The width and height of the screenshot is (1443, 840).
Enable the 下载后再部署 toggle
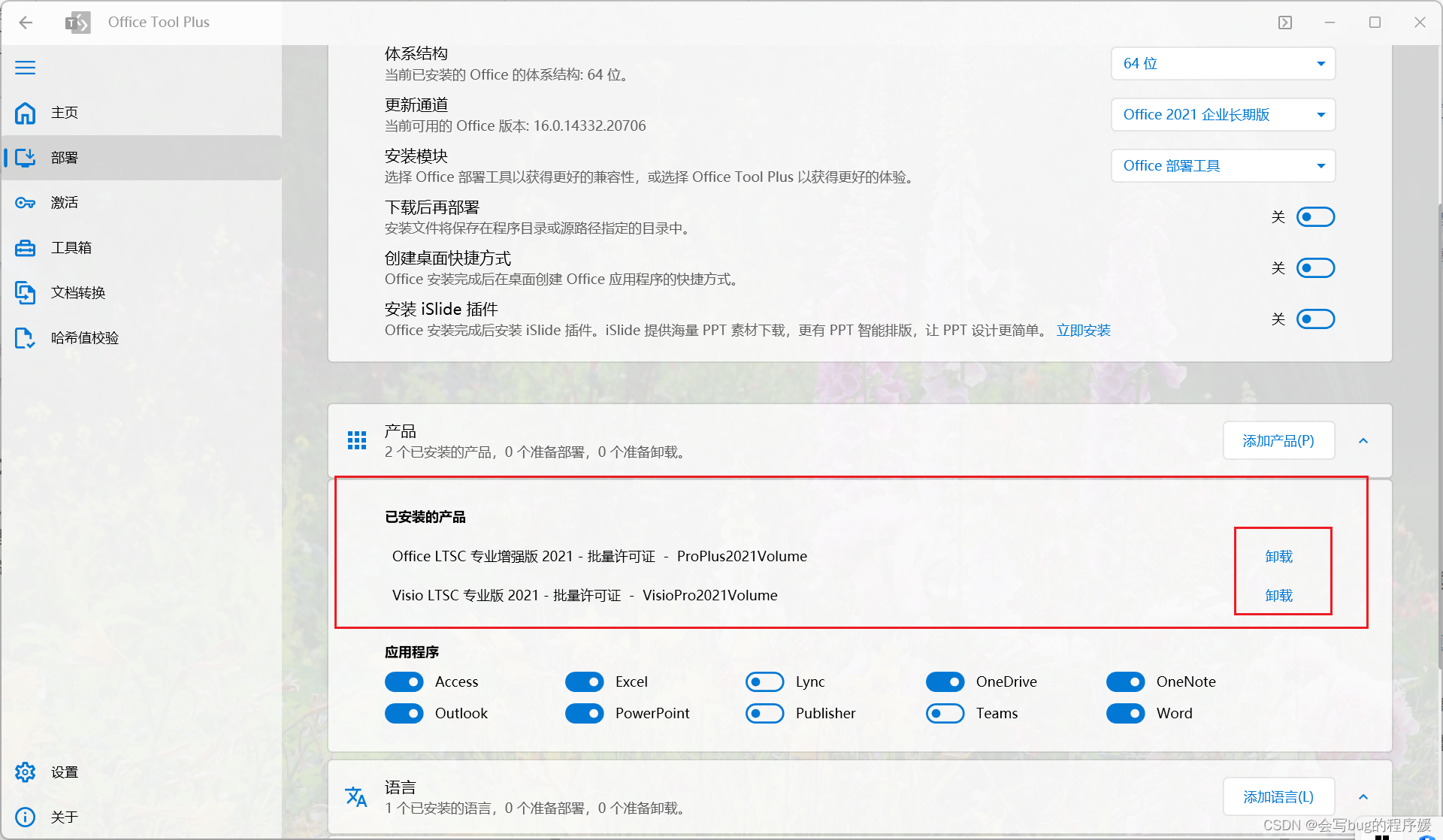tap(1315, 216)
